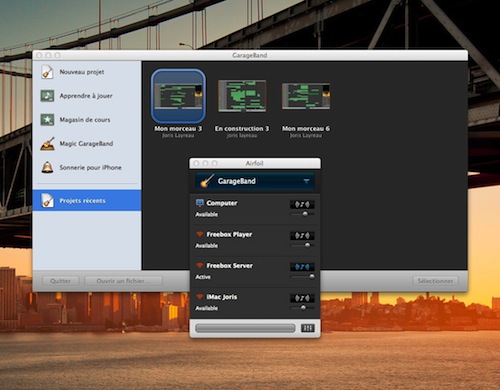Image resolution: width=500 pixels, height=390 pixels.
Task: Click the Freebox Player speaker name
Action: coord(229,234)
